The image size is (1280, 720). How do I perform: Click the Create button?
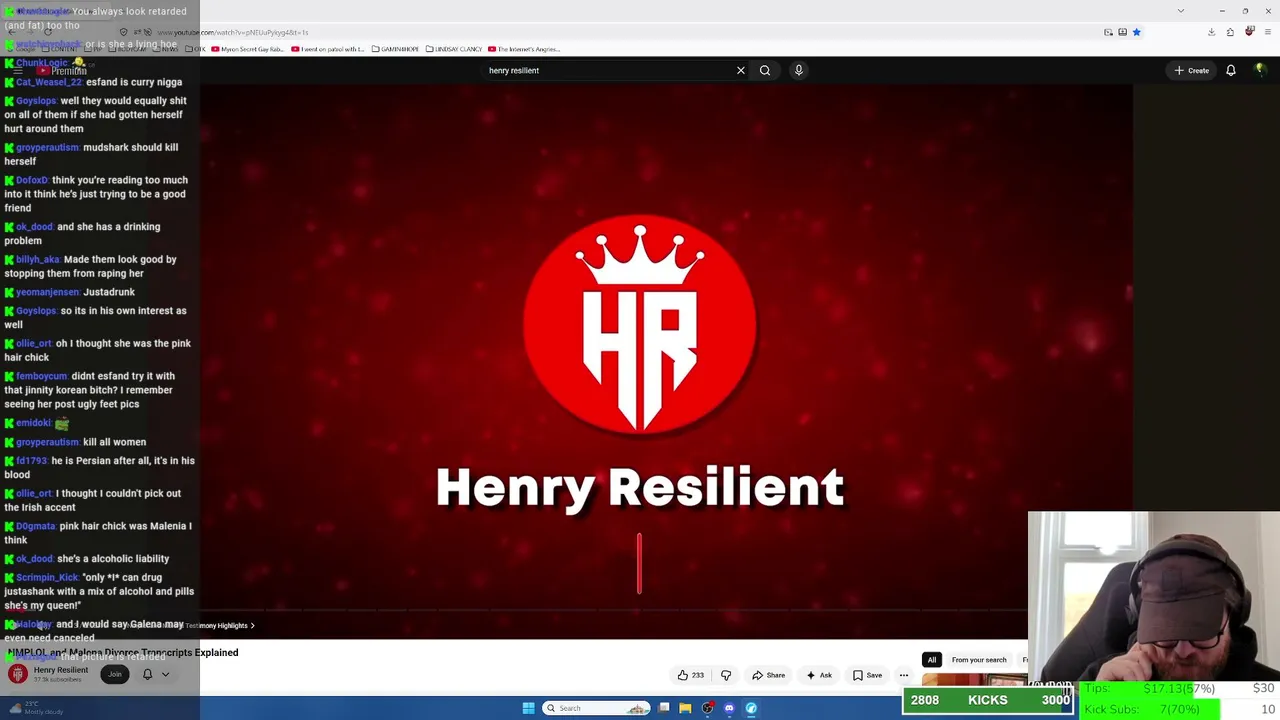click(x=1192, y=70)
